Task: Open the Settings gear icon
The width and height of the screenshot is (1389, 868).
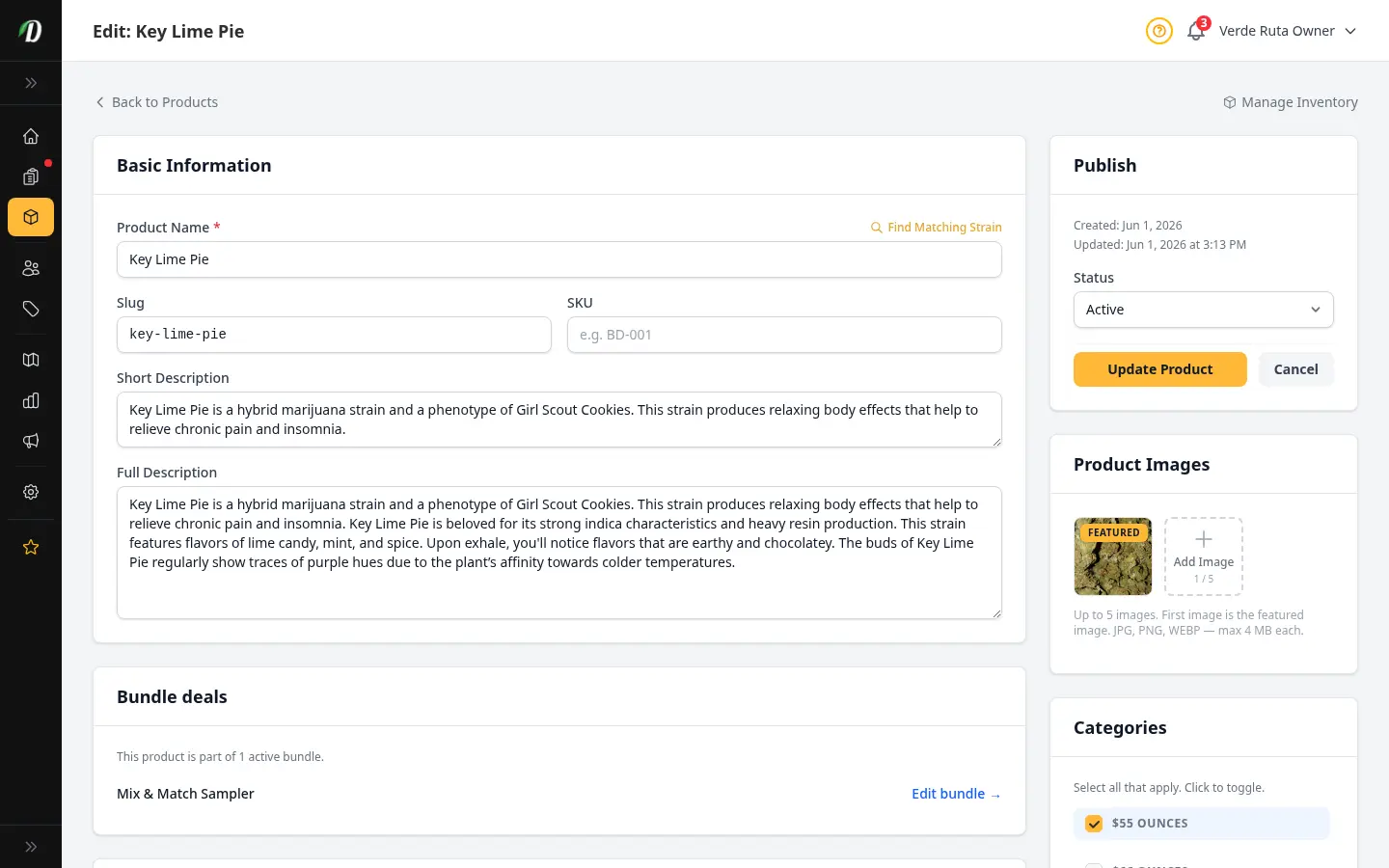Action: click(31, 492)
